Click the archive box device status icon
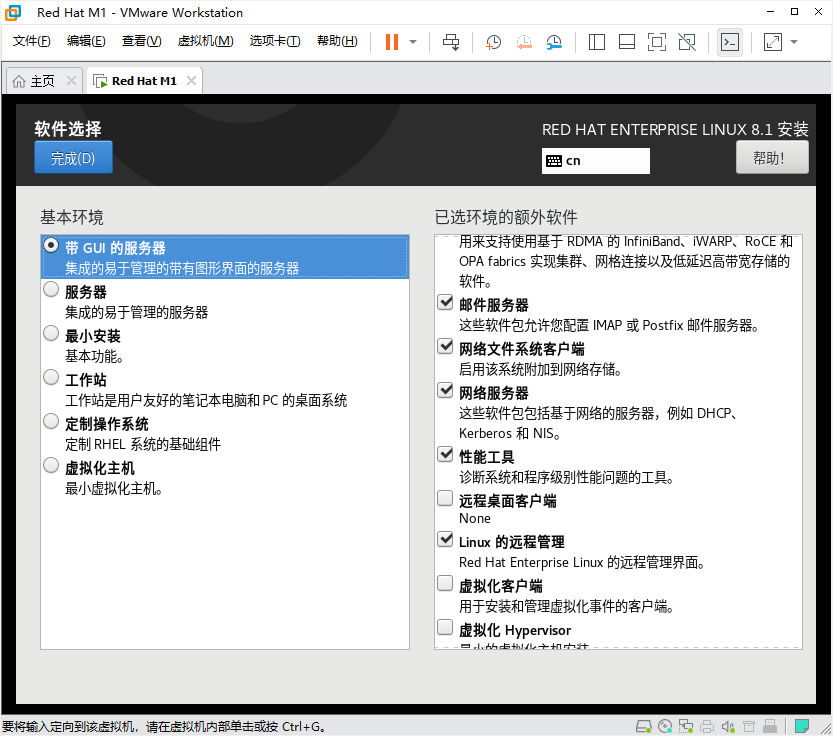Viewport: 833px width, 736px height. [x=749, y=726]
